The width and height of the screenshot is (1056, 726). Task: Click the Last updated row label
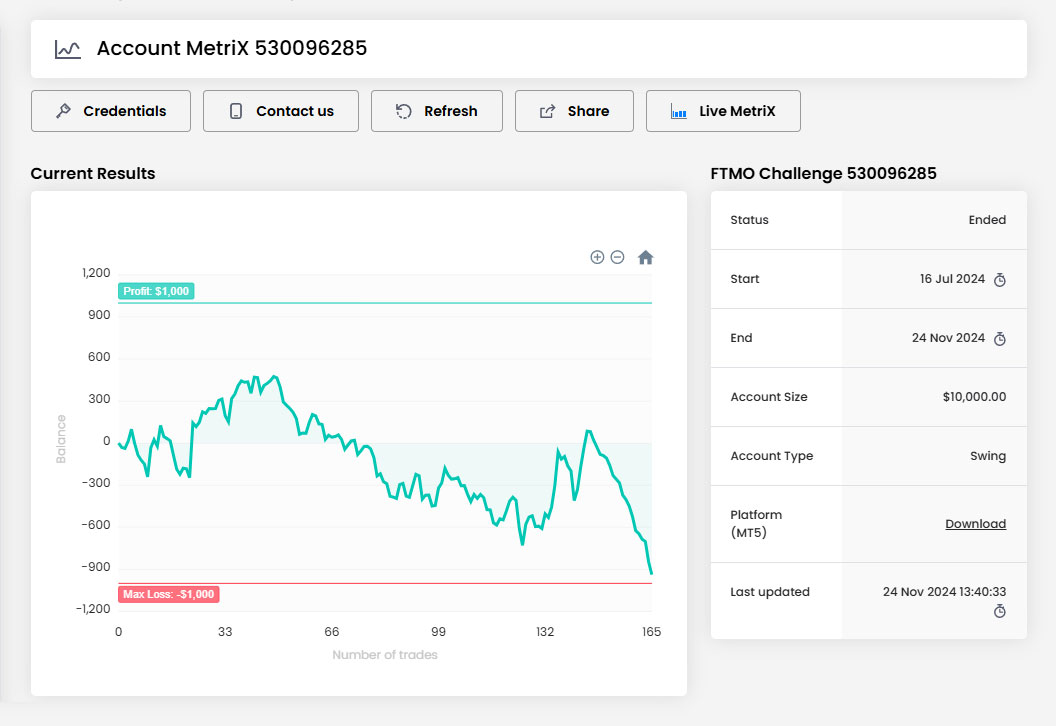pyautogui.click(x=770, y=592)
